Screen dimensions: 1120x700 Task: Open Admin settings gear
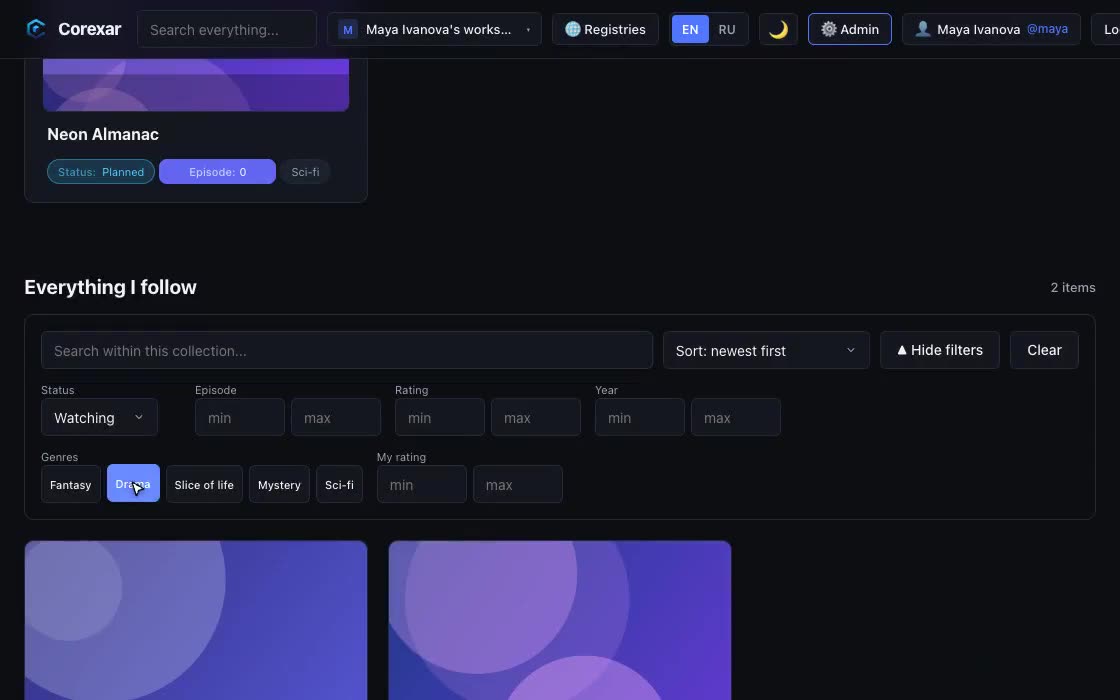[829, 29]
